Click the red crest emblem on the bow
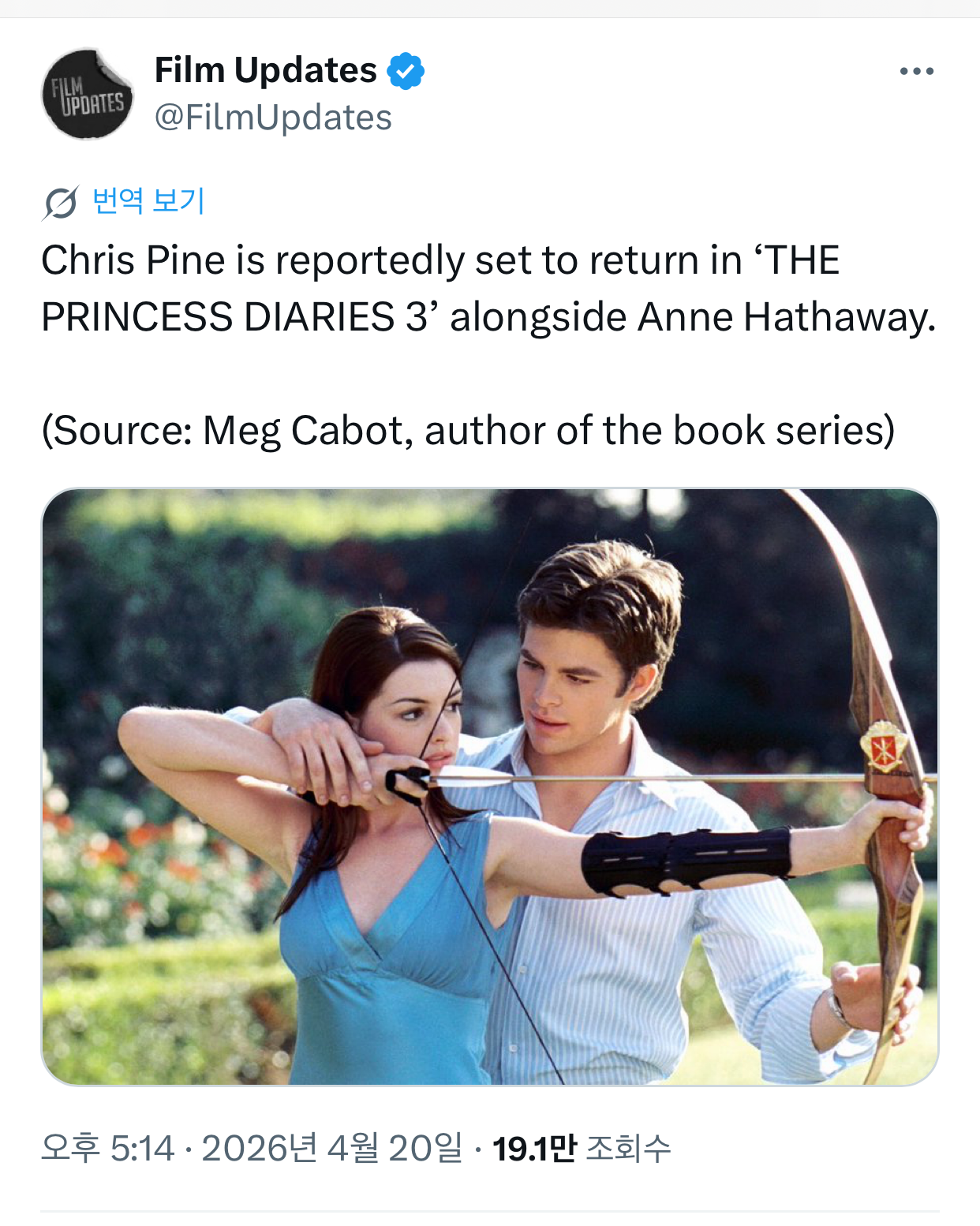The width and height of the screenshot is (980, 1226). [883, 746]
